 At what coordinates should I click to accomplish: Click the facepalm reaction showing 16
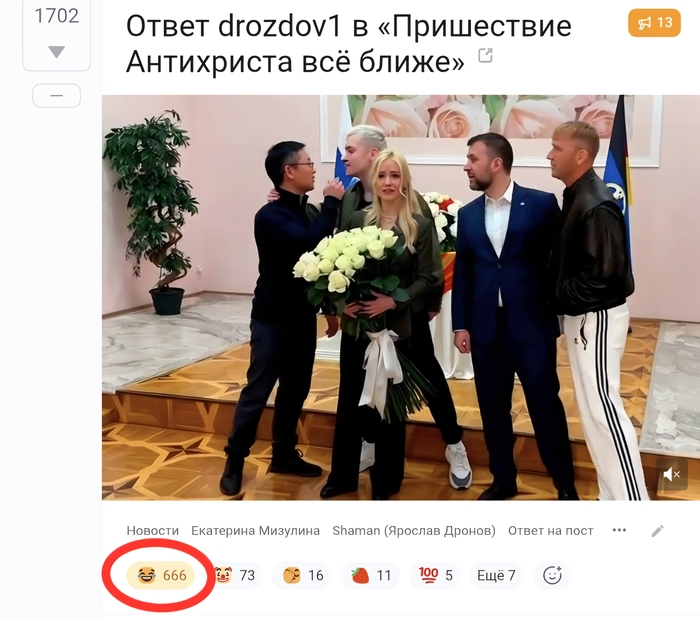pos(302,575)
